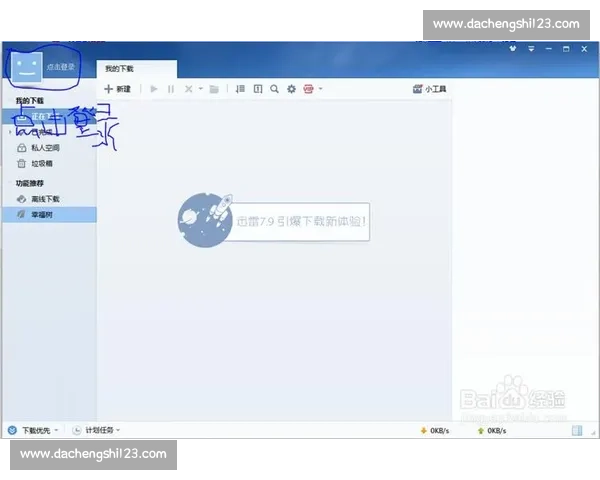Click the 点击登录 login link
Viewport: 600px width, 480px height.
point(61,66)
